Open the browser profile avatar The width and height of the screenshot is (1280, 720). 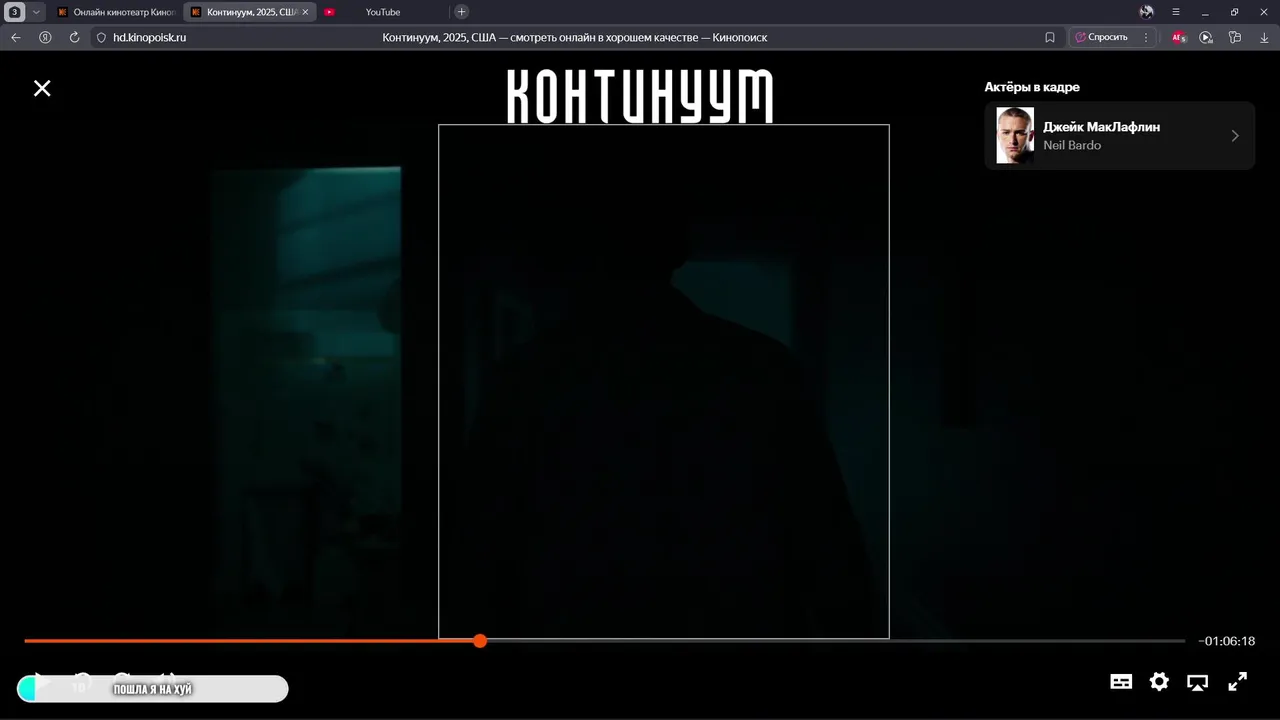1147,12
